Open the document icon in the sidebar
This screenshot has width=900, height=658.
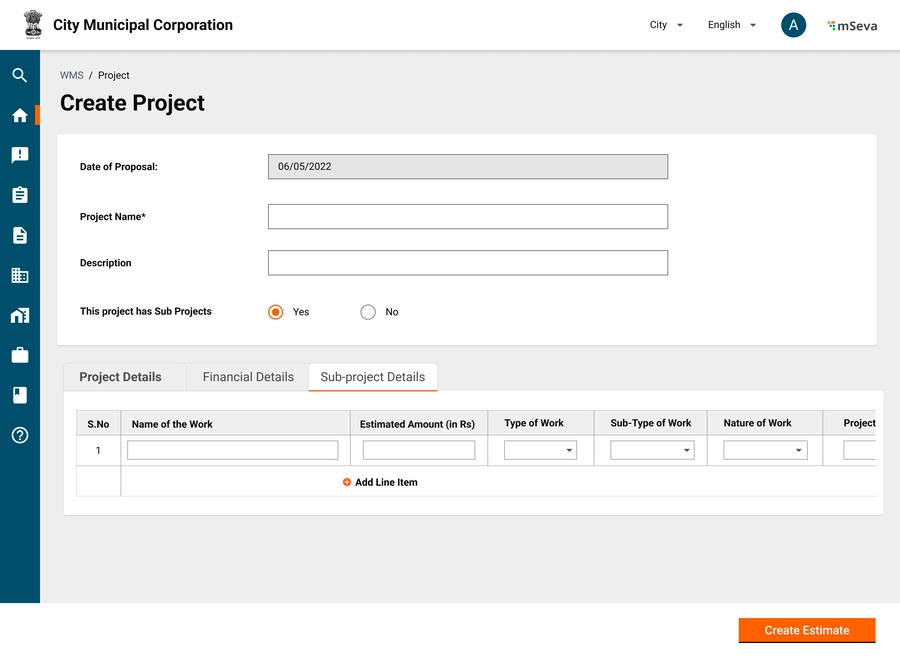(19, 235)
